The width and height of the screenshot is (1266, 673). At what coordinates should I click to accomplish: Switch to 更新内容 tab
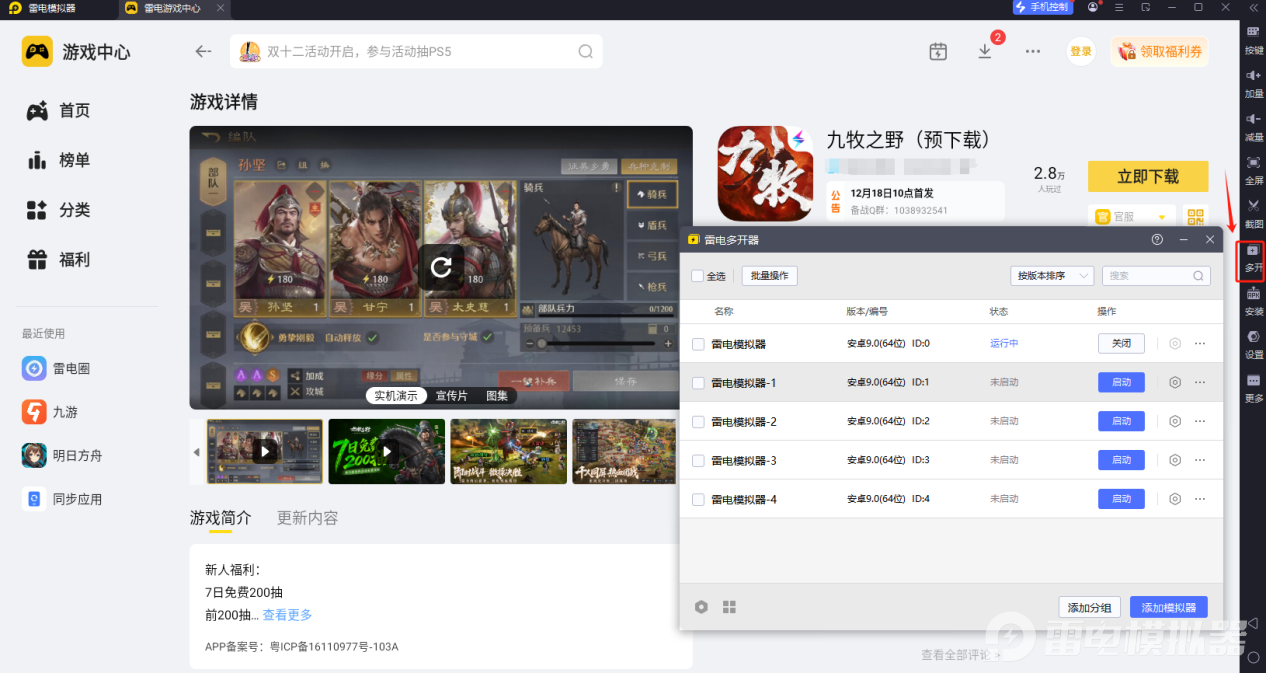click(307, 518)
